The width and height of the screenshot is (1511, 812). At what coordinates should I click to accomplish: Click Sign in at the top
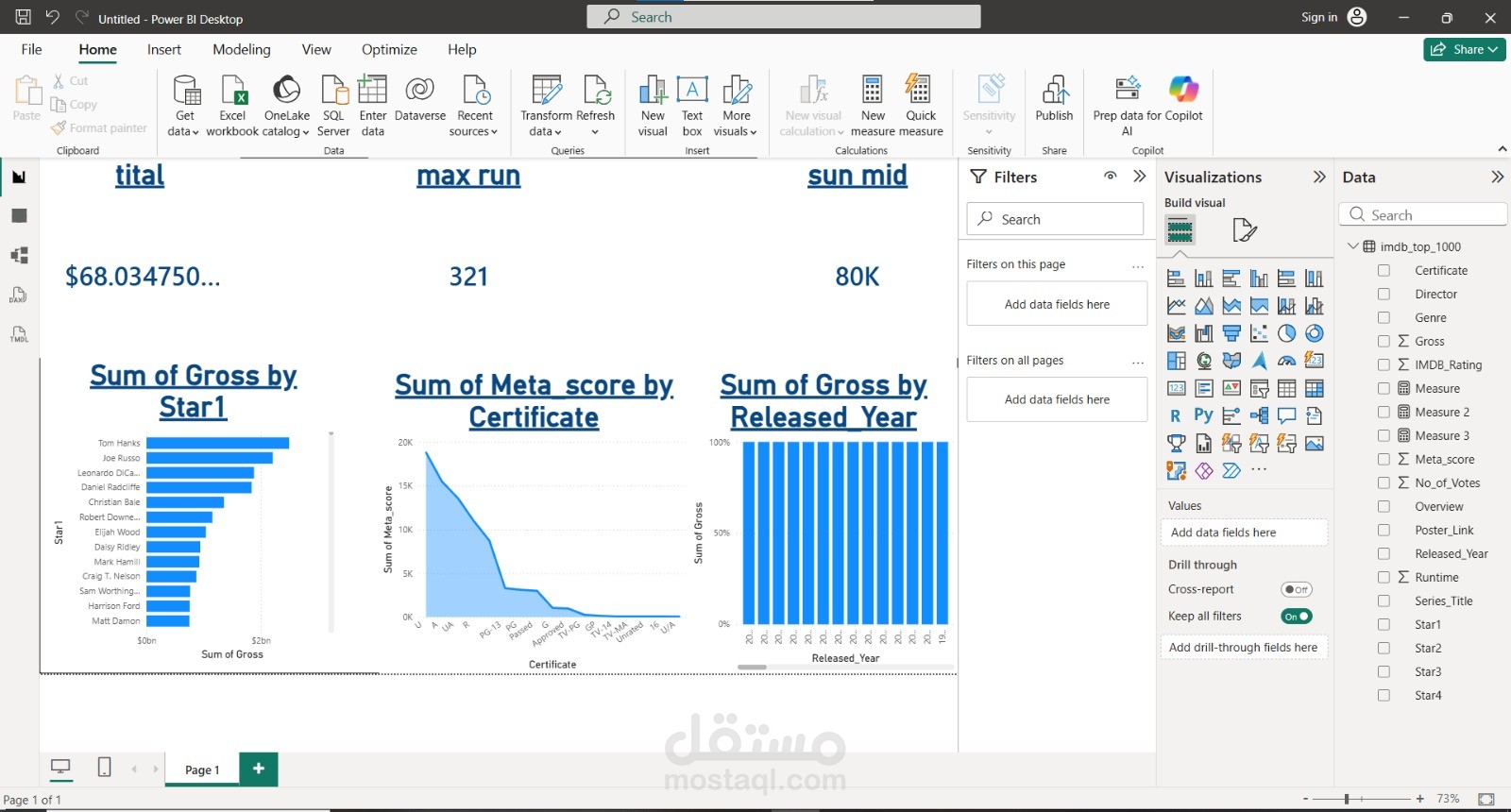[x=1319, y=17]
